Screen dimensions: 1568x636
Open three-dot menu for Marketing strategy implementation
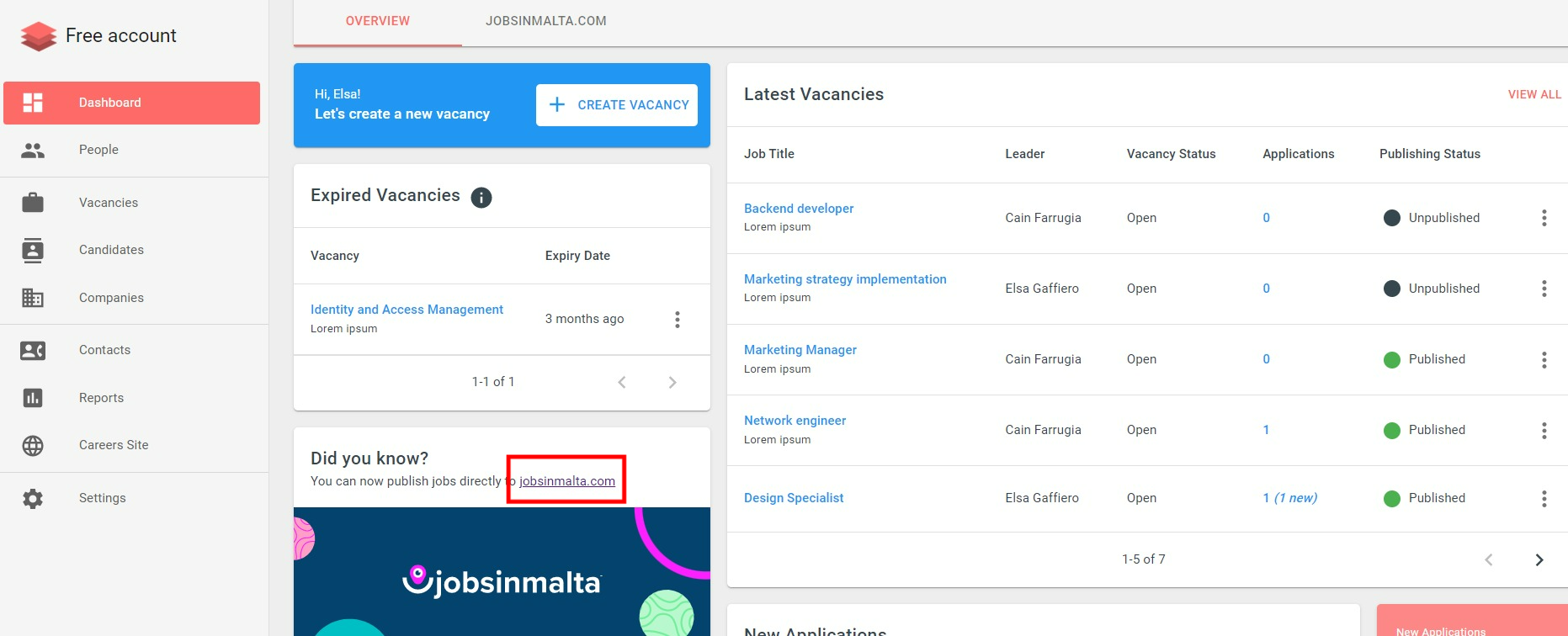click(x=1544, y=289)
